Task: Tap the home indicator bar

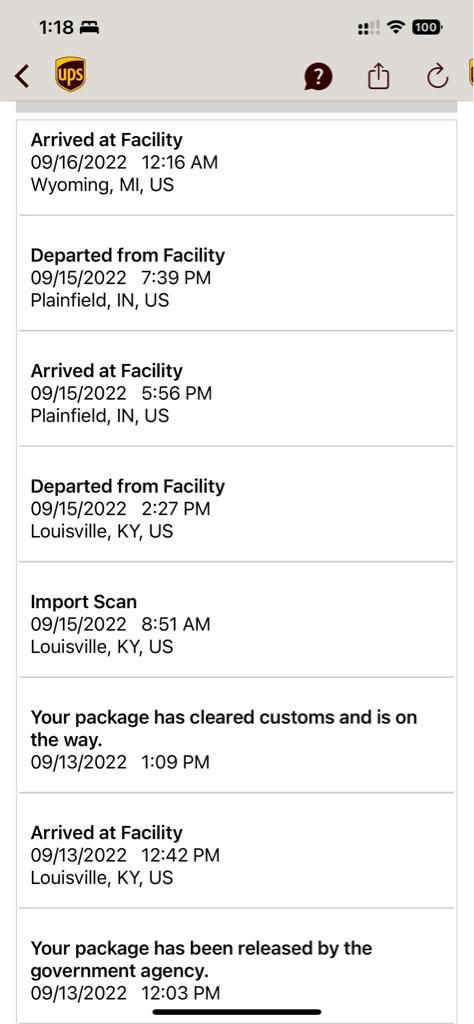Action: point(237,1012)
